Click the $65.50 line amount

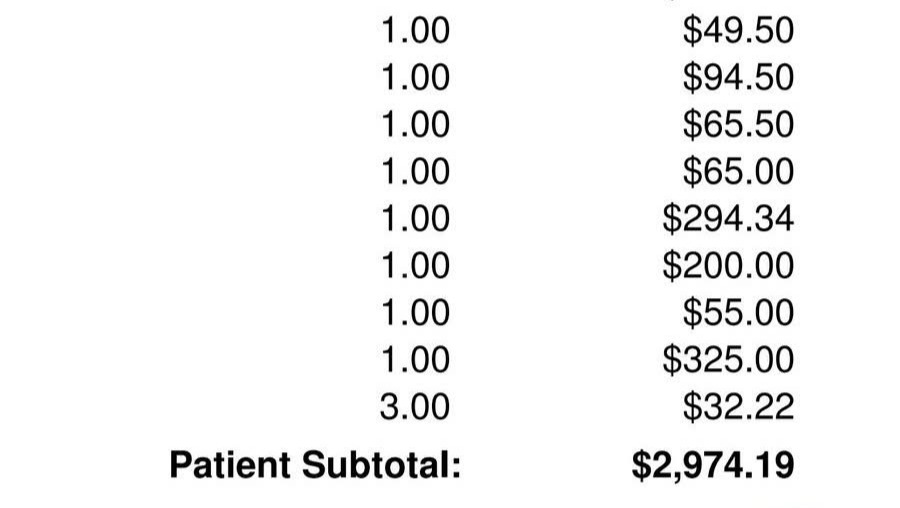coord(738,124)
